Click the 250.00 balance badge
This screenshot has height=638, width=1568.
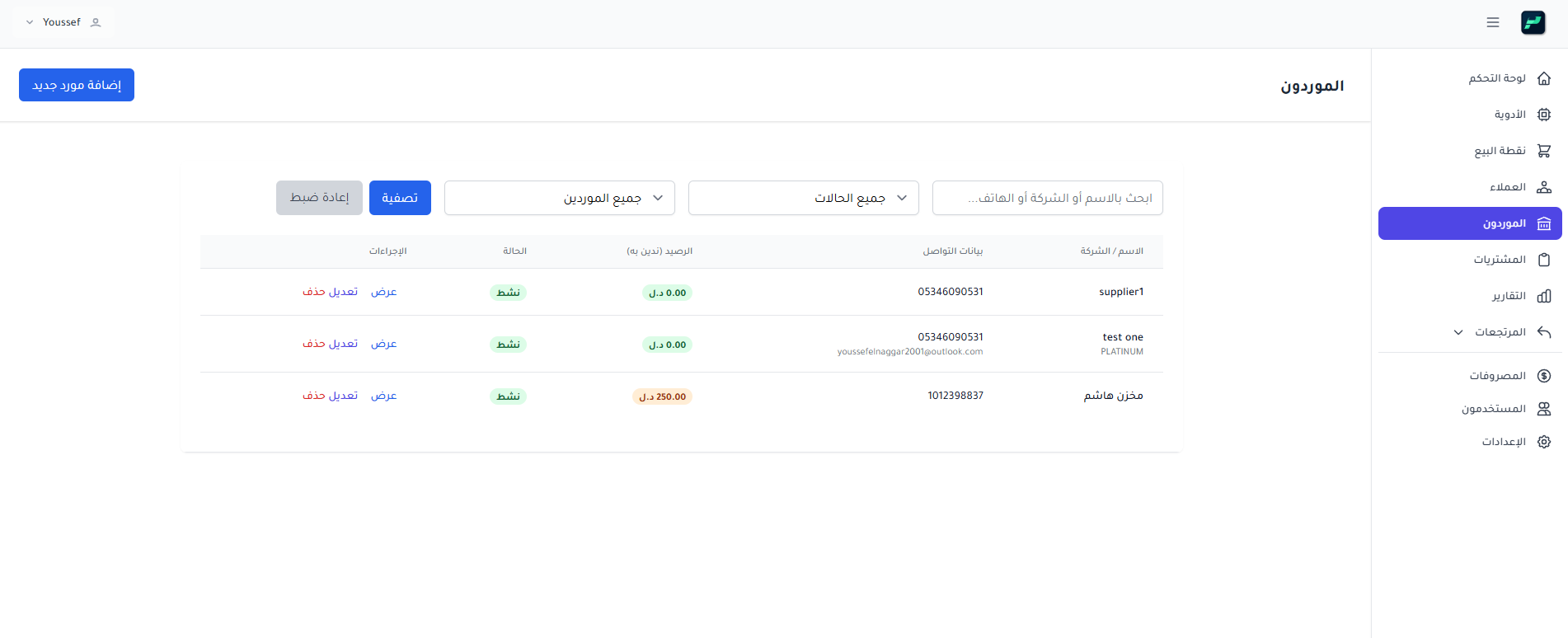pyautogui.click(x=663, y=396)
